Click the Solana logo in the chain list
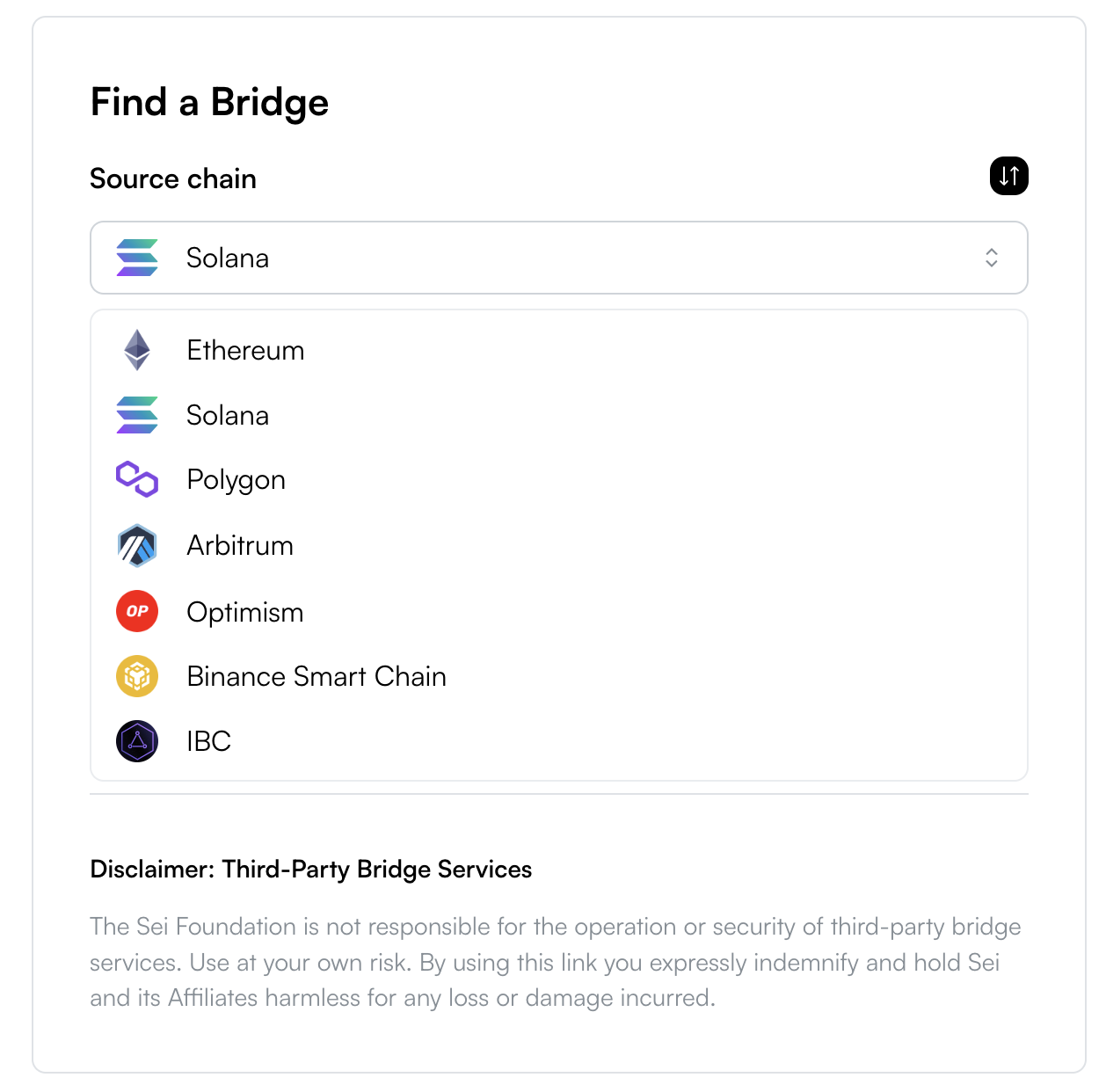This screenshot has height=1092, width=1106. [x=137, y=415]
